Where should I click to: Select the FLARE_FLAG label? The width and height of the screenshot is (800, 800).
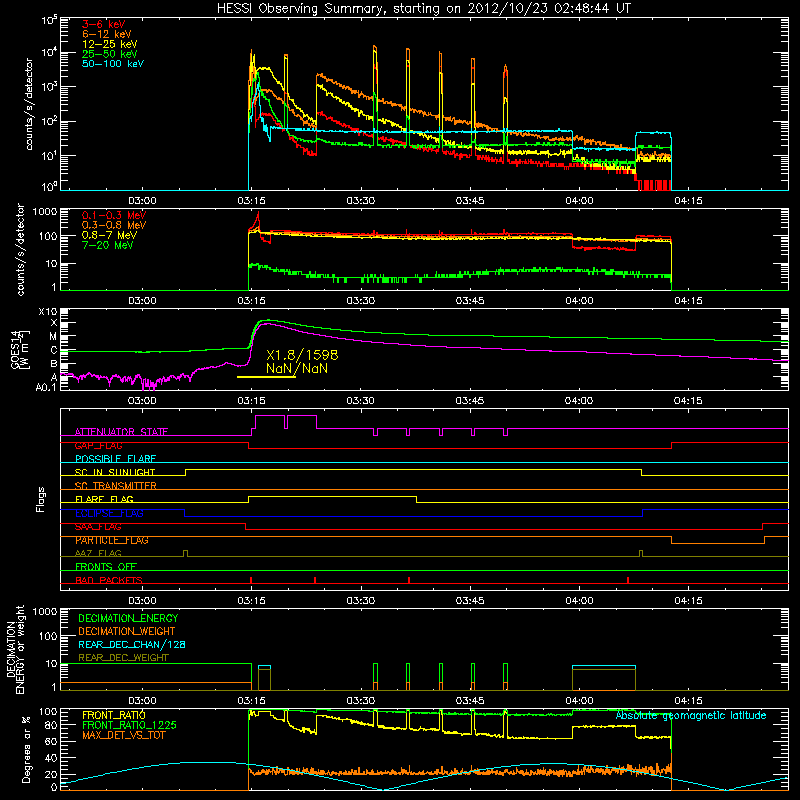click(x=104, y=499)
